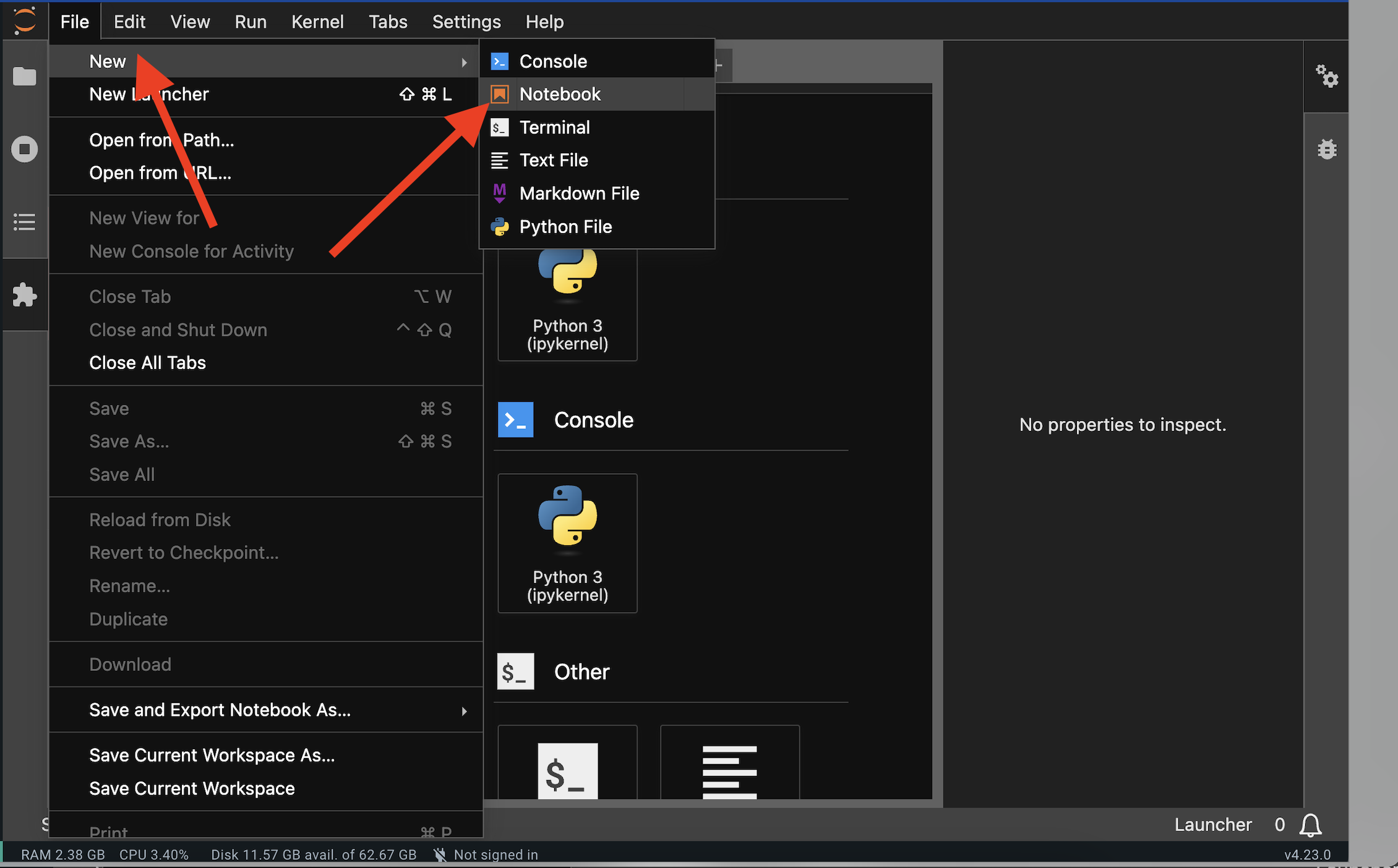Open the Settings menu
The image size is (1398, 868).
[x=466, y=22]
